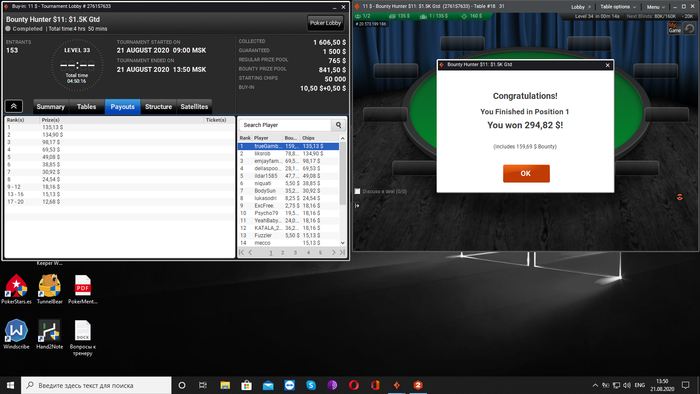Click the Poker Lobby button
Screen dimensions: 700x394
(325, 23)
